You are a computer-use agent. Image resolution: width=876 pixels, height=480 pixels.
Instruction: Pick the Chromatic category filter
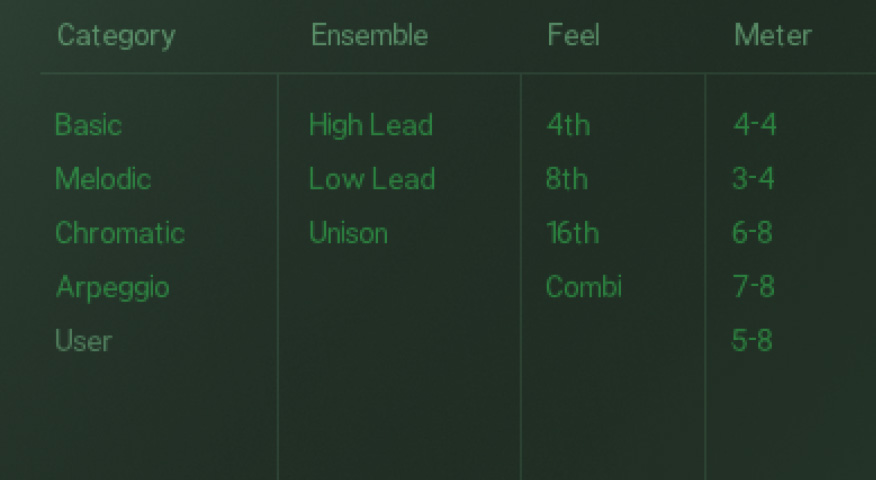coord(120,234)
